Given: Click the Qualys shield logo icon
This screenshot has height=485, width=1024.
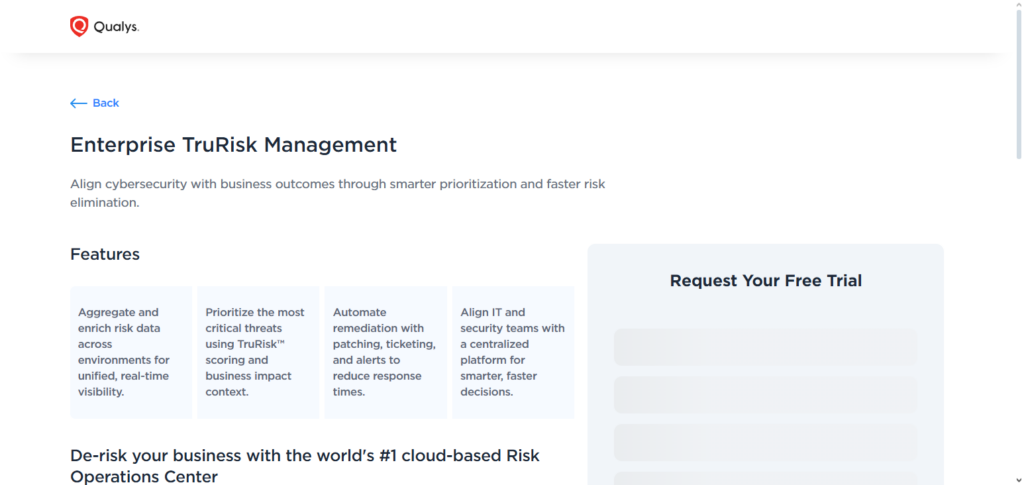Looking at the screenshot, I should pyautogui.click(x=79, y=27).
